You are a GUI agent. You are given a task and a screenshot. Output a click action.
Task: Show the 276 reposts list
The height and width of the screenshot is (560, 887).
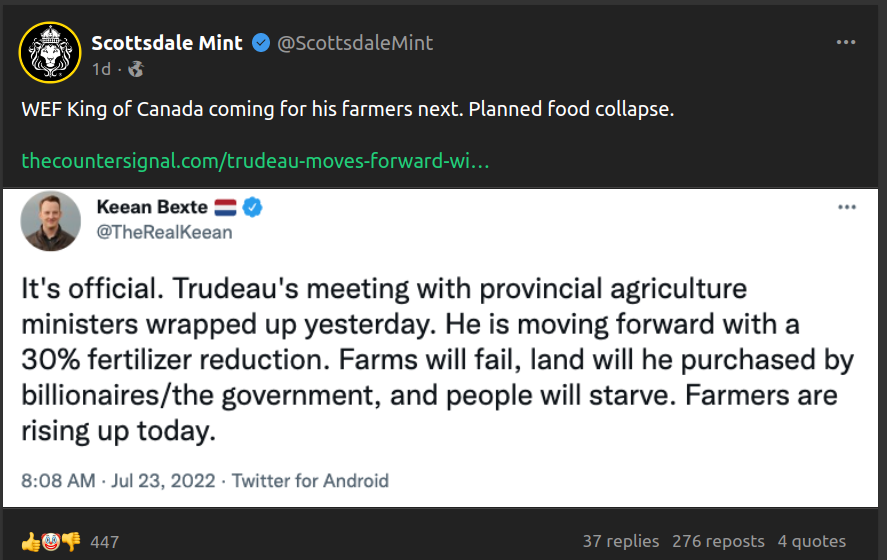pos(718,541)
